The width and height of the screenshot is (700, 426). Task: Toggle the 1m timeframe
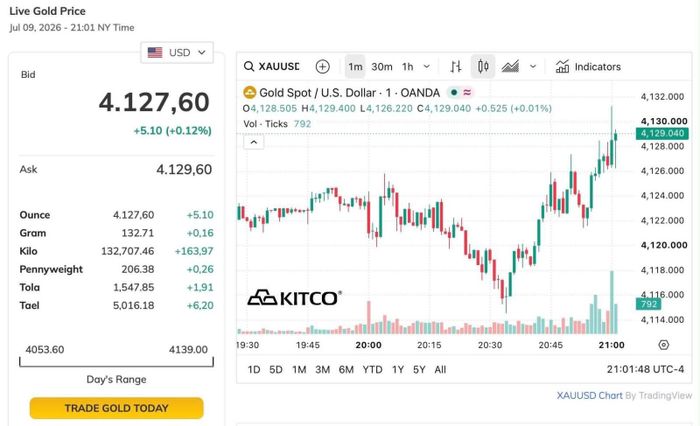355,67
